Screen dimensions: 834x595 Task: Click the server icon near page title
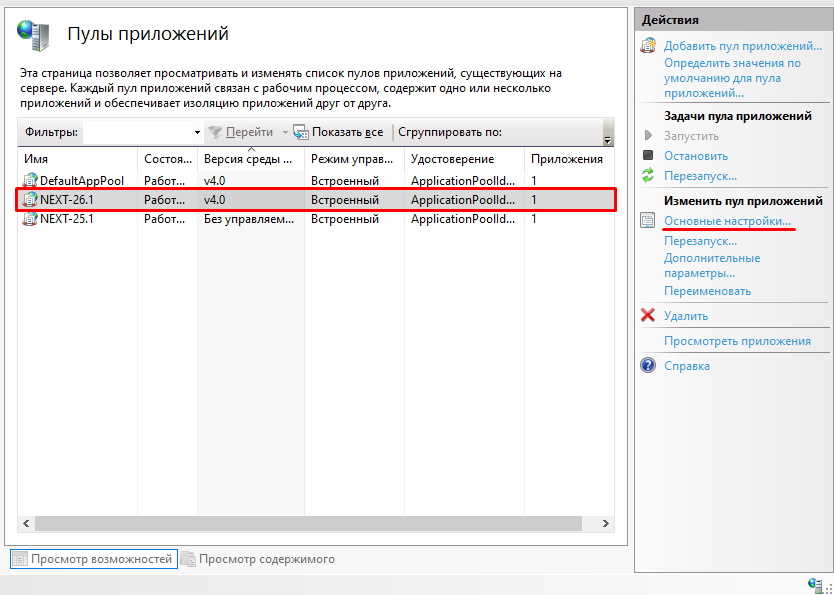click(33, 33)
